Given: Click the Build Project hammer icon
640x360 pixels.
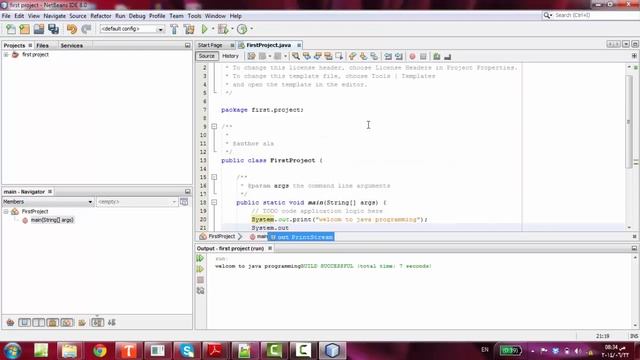Looking at the screenshot, I should click(x=174, y=29).
